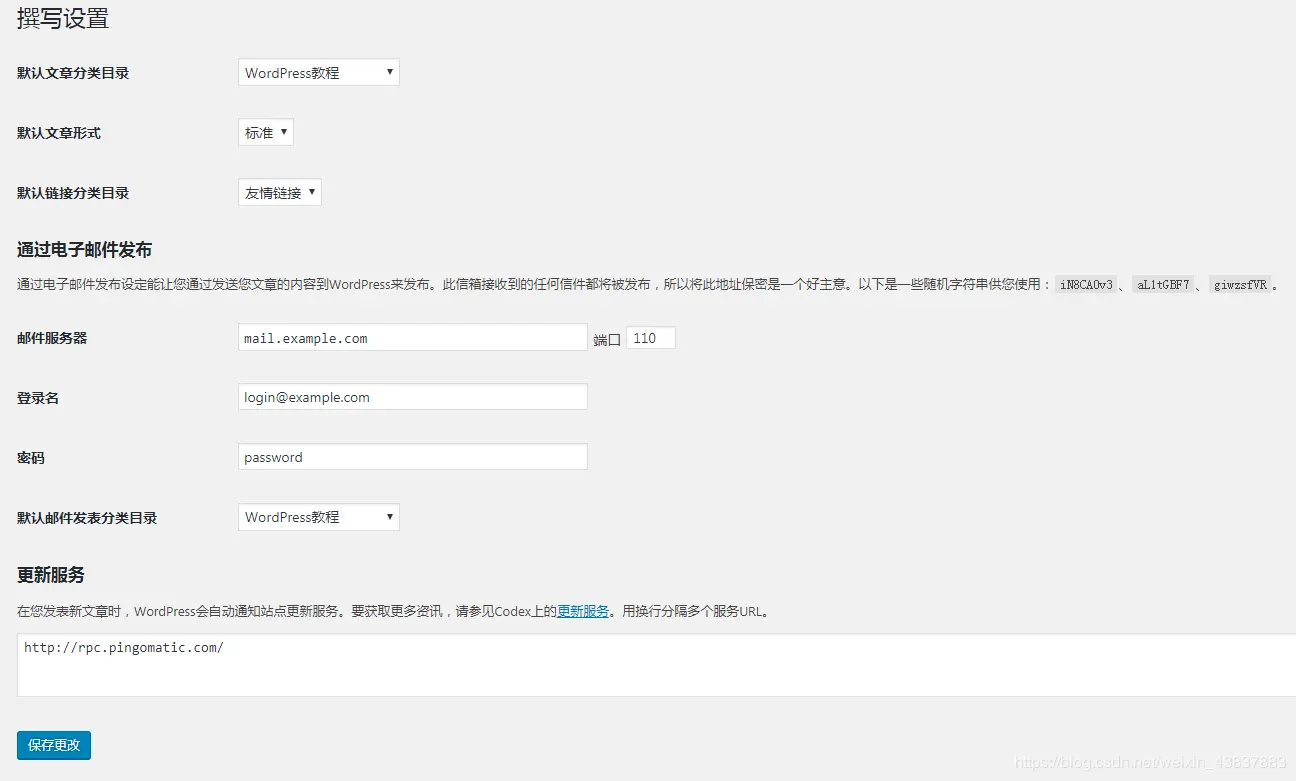The image size is (1296, 781).
Task: Open the 默认邮件发表分类目录 dropdown
Action: [318, 516]
